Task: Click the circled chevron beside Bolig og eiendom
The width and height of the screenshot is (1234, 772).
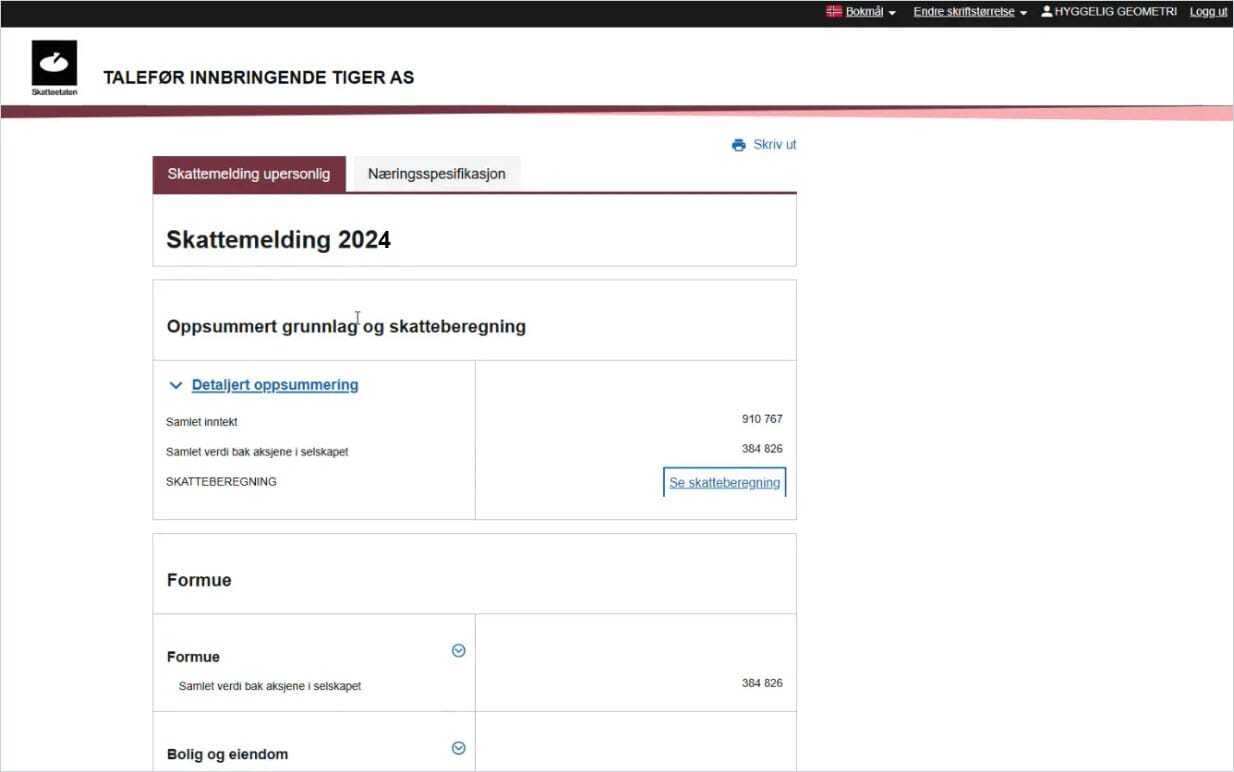Action: pos(458,747)
